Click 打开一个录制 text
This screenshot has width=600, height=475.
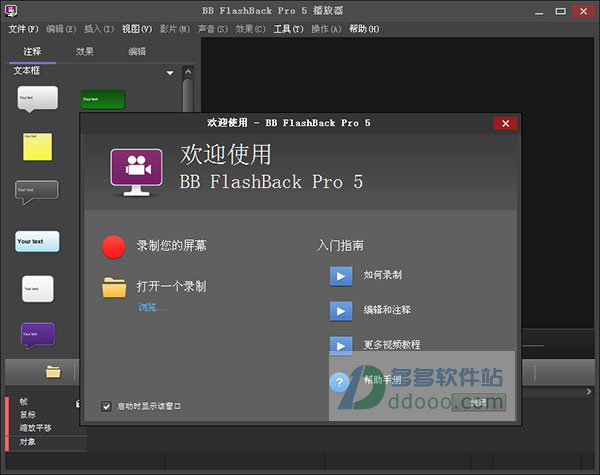click(x=171, y=286)
